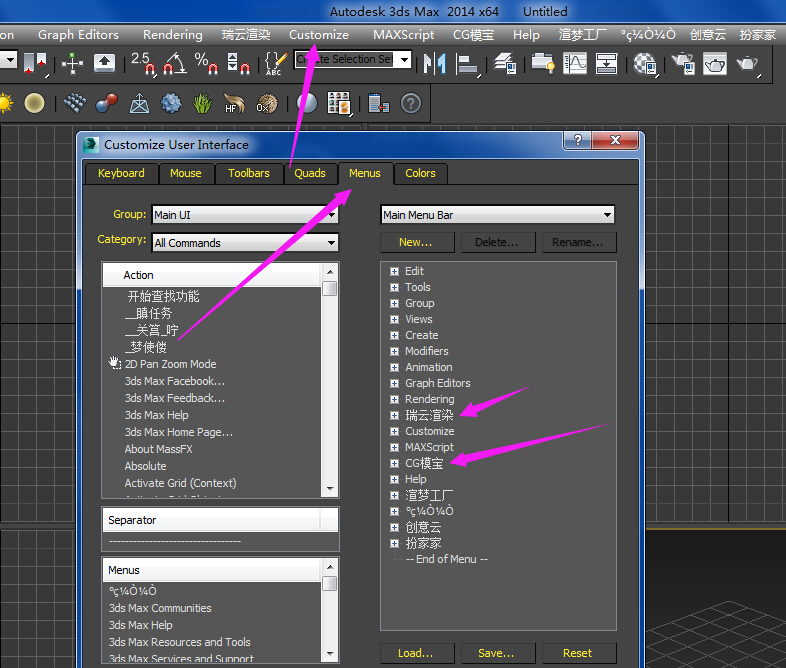Expand the Rendering menu tree node
This screenshot has height=668, width=786.
coord(395,399)
